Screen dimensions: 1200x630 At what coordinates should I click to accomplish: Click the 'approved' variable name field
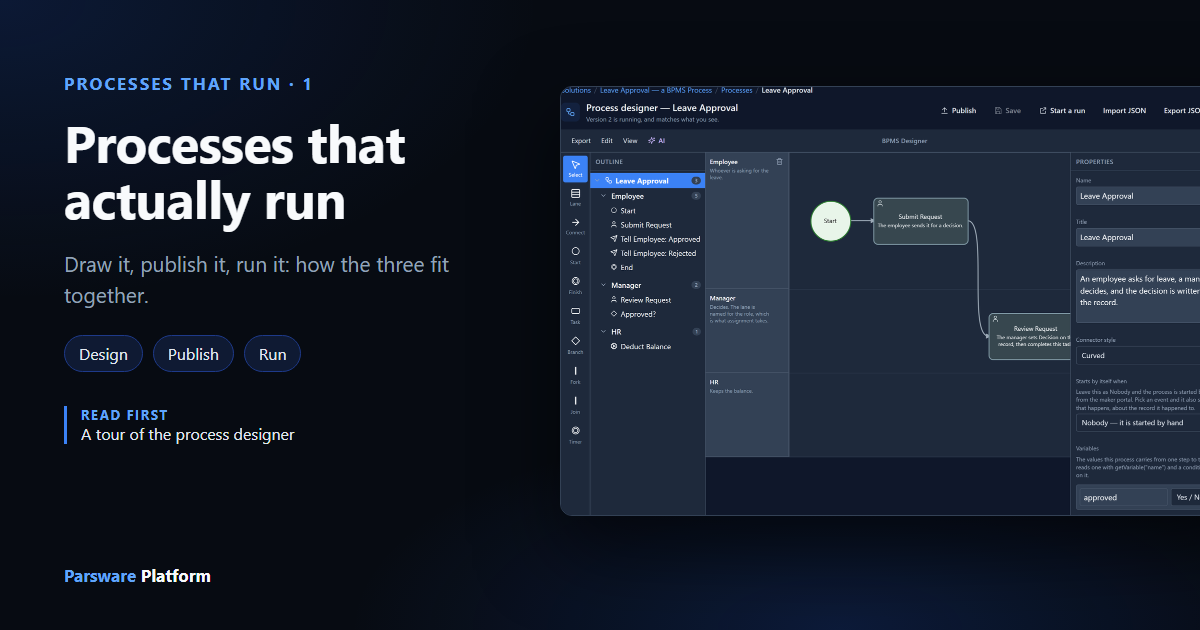point(1122,497)
